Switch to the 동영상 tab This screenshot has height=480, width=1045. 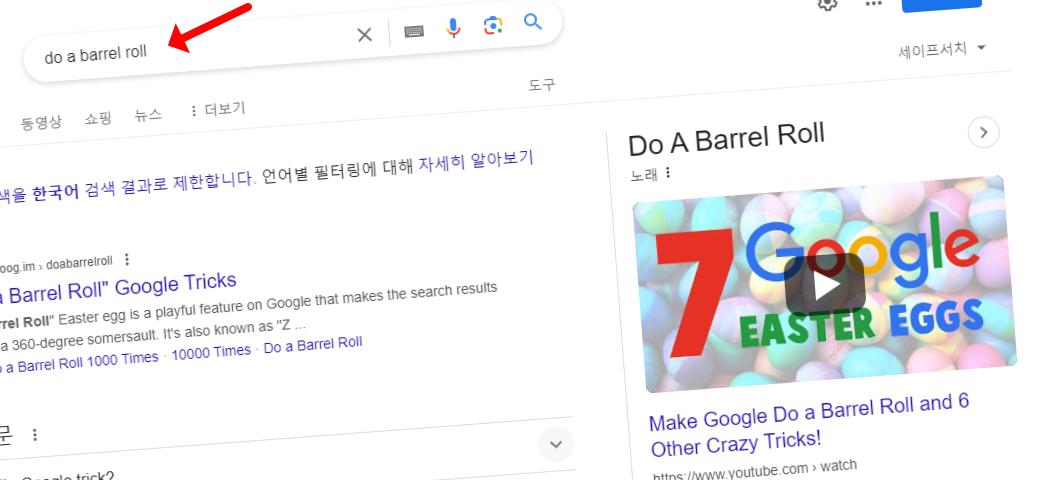41,122
